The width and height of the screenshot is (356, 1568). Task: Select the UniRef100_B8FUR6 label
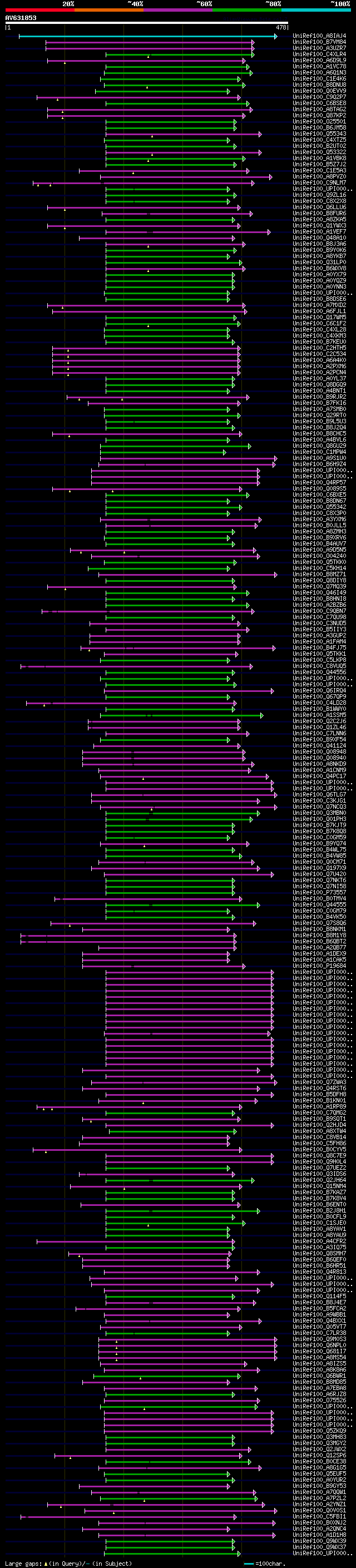click(319, 213)
